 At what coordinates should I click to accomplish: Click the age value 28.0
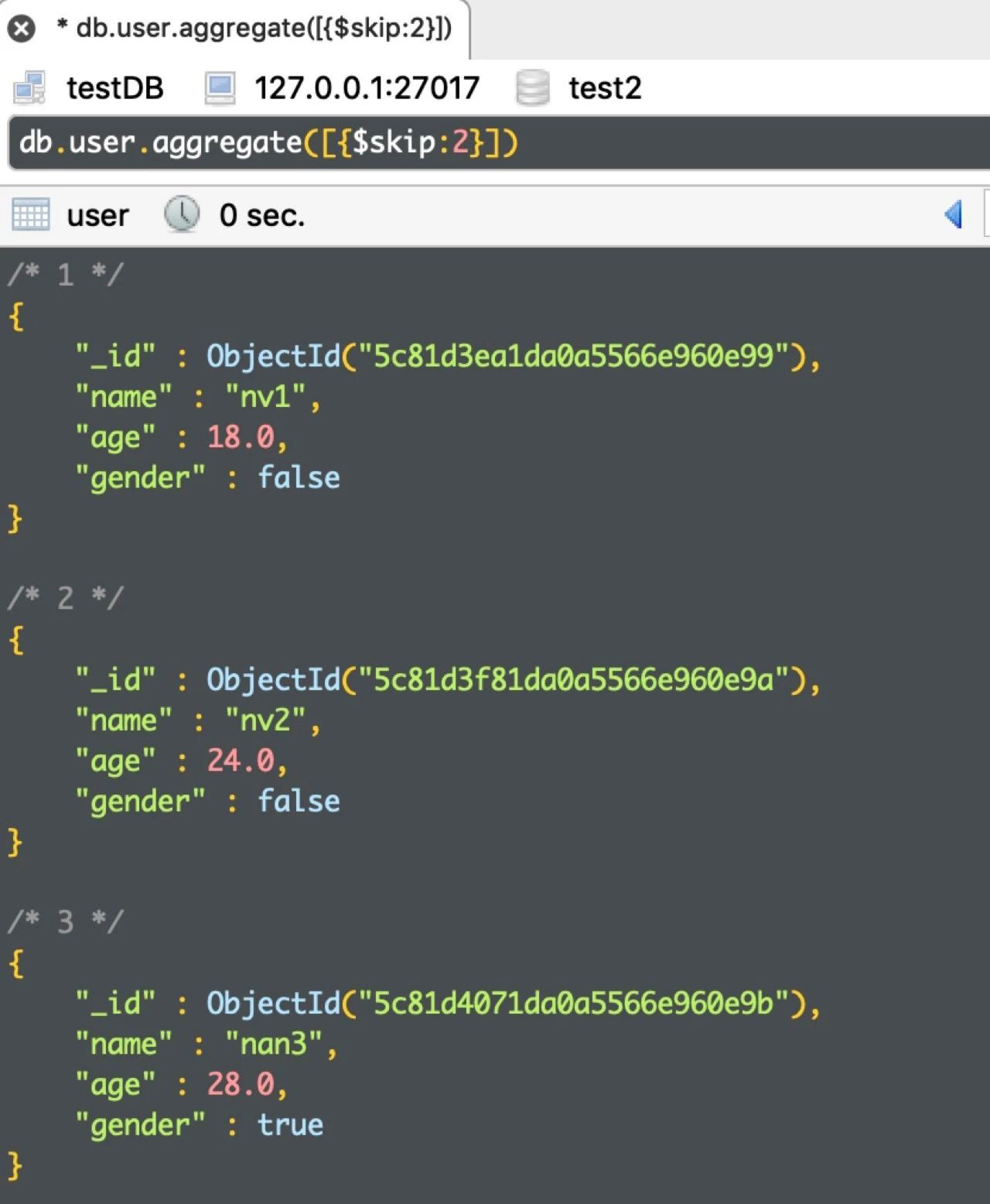point(241,1084)
